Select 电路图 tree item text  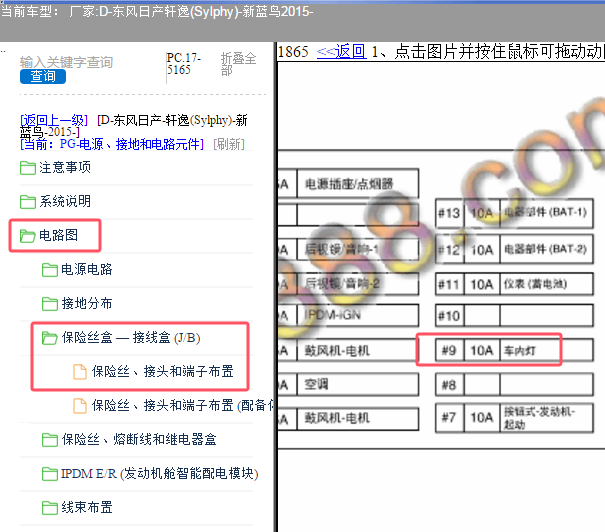coord(58,235)
